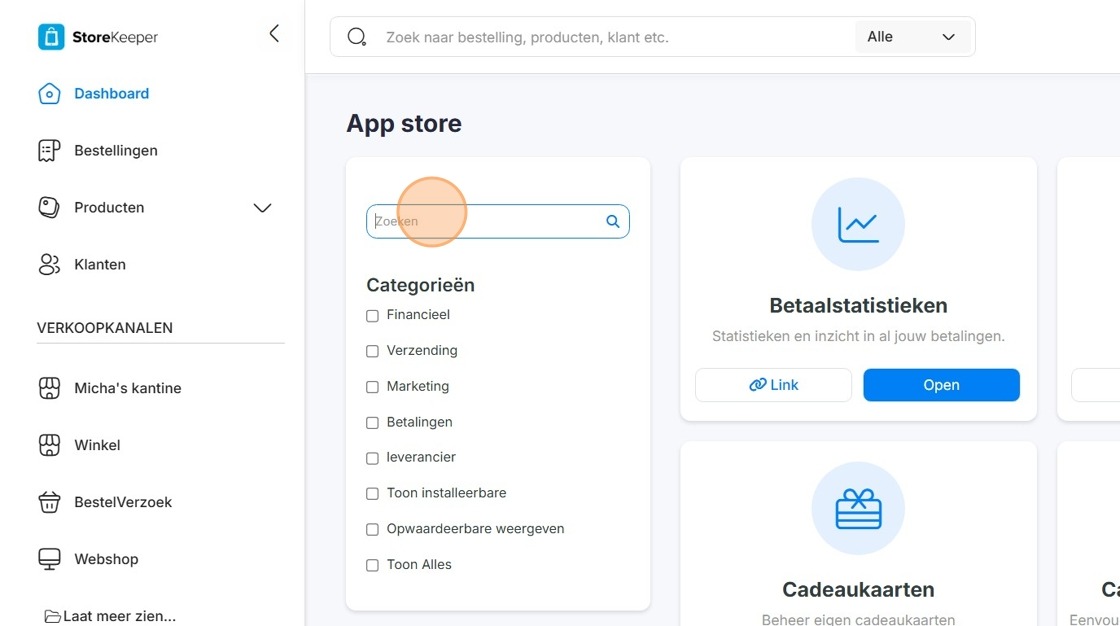The width and height of the screenshot is (1120, 626).
Task: Collapse the sidebar with the arrow
Action: point(274,34)
